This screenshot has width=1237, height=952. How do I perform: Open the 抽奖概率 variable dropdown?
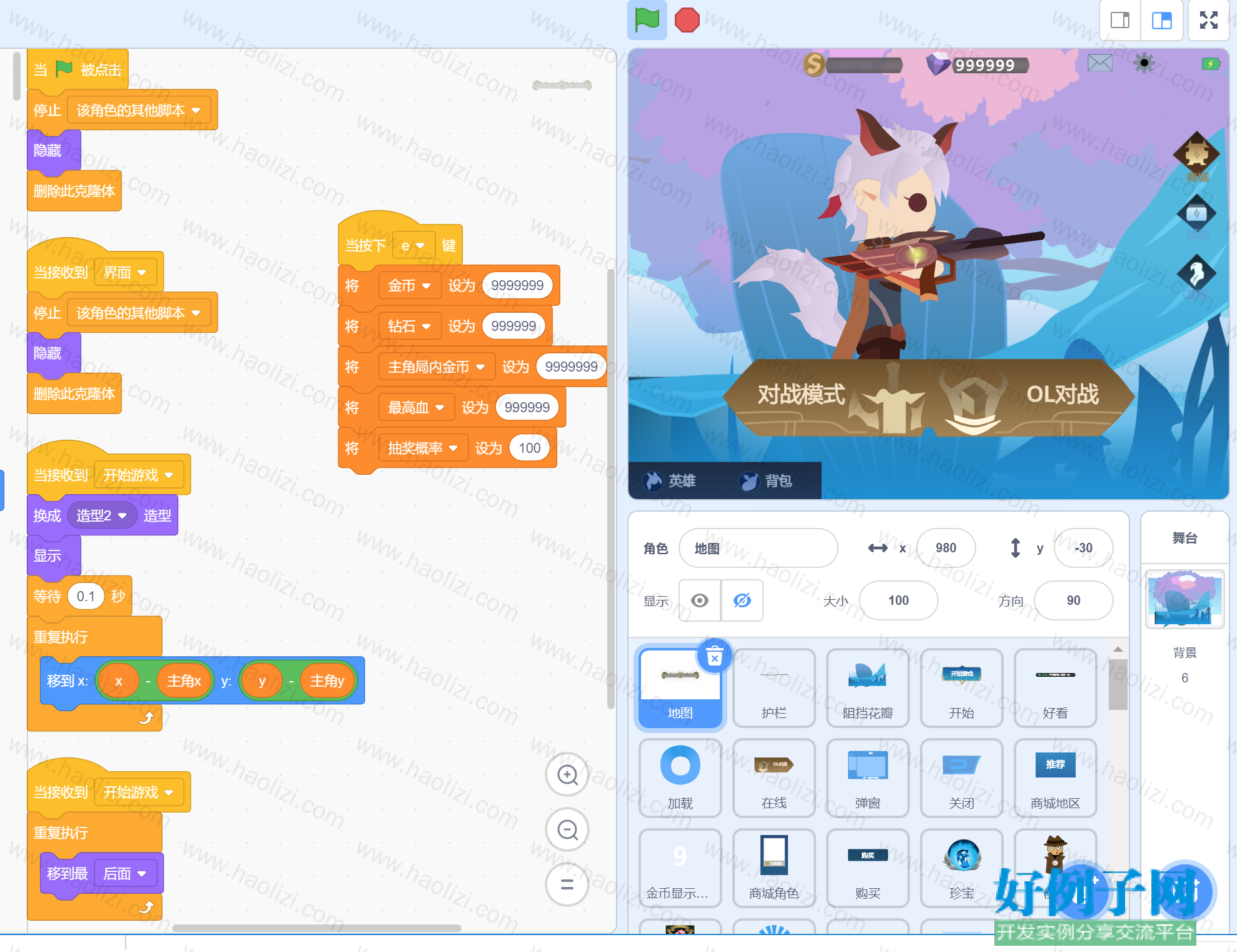(423, 448)
